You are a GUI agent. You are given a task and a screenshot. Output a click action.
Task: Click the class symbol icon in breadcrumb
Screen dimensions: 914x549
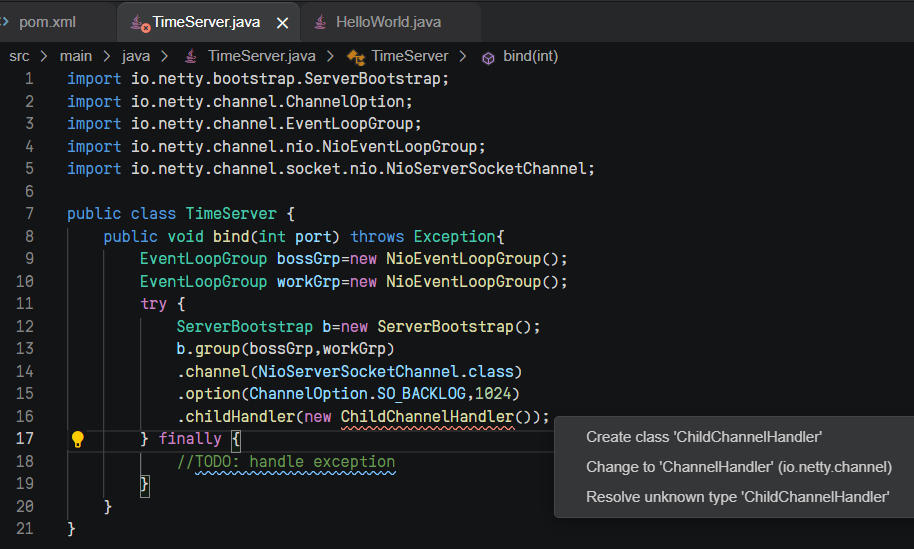(x=356, y=57)
